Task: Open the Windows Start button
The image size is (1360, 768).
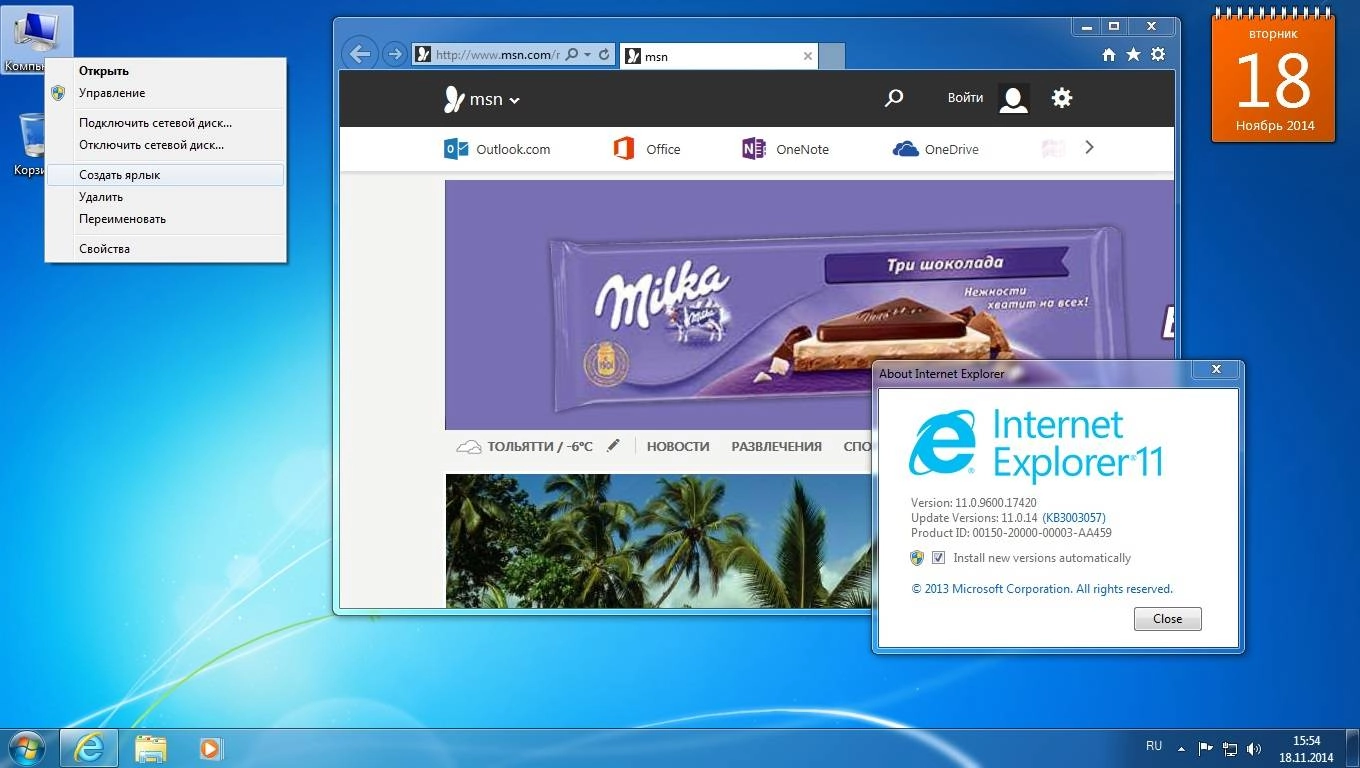Action: (x=26, y=748)
